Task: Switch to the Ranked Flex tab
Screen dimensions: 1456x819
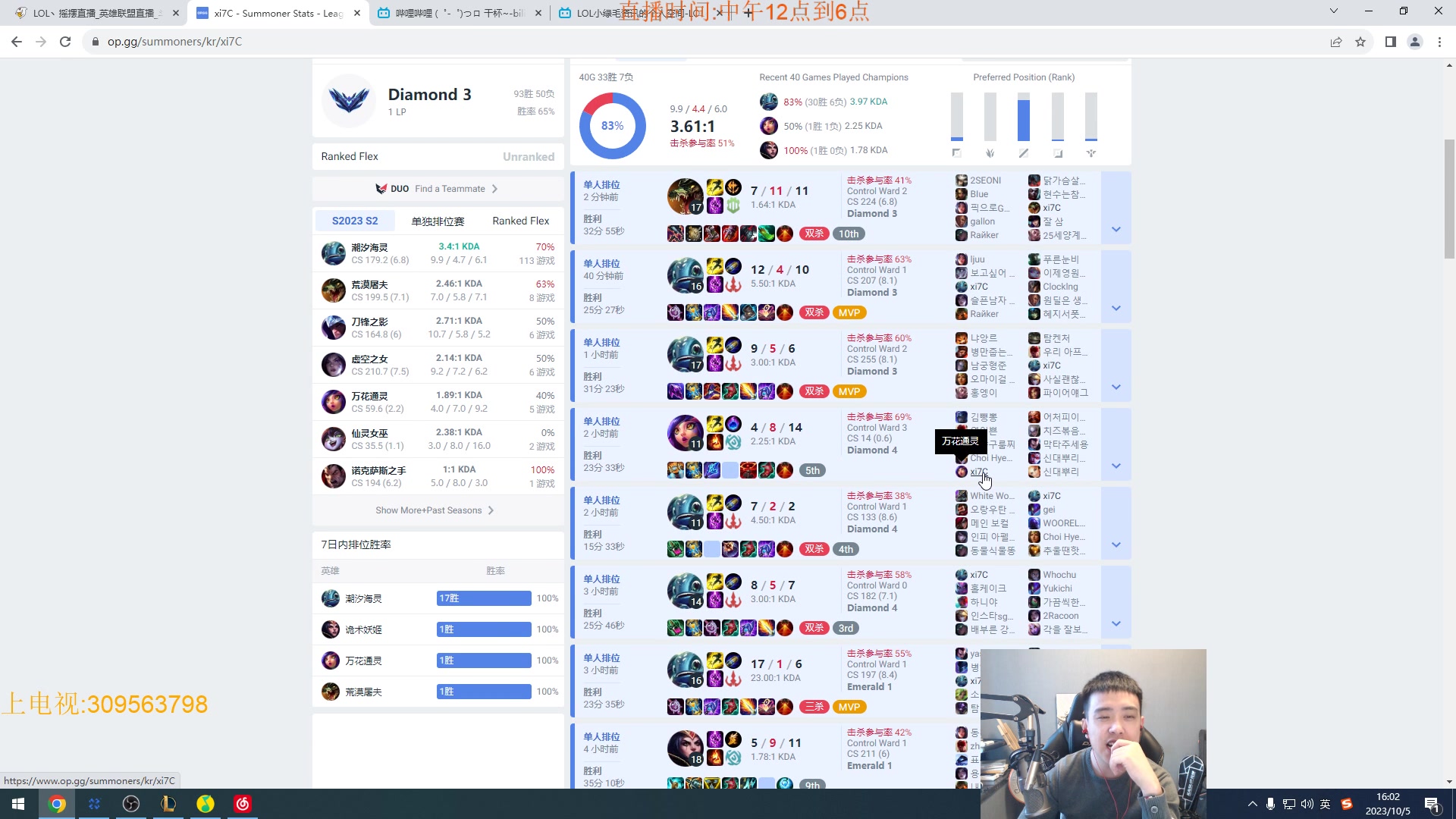Action: 520,221
